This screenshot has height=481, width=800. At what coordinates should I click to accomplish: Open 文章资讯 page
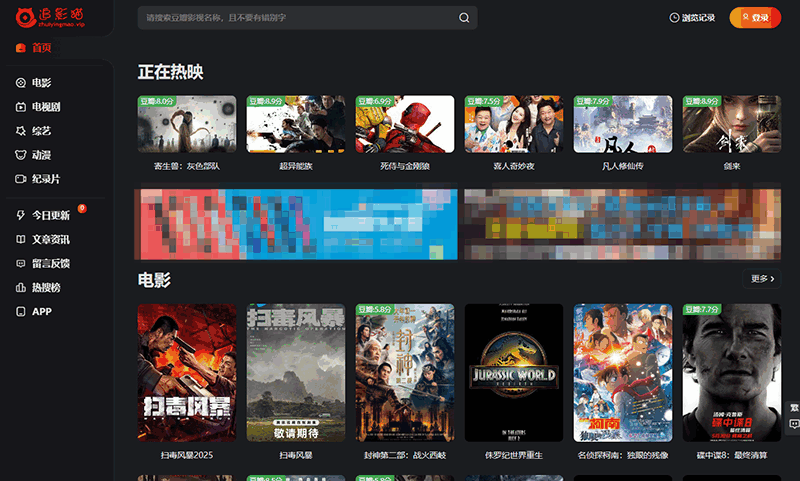pos(51,239)
